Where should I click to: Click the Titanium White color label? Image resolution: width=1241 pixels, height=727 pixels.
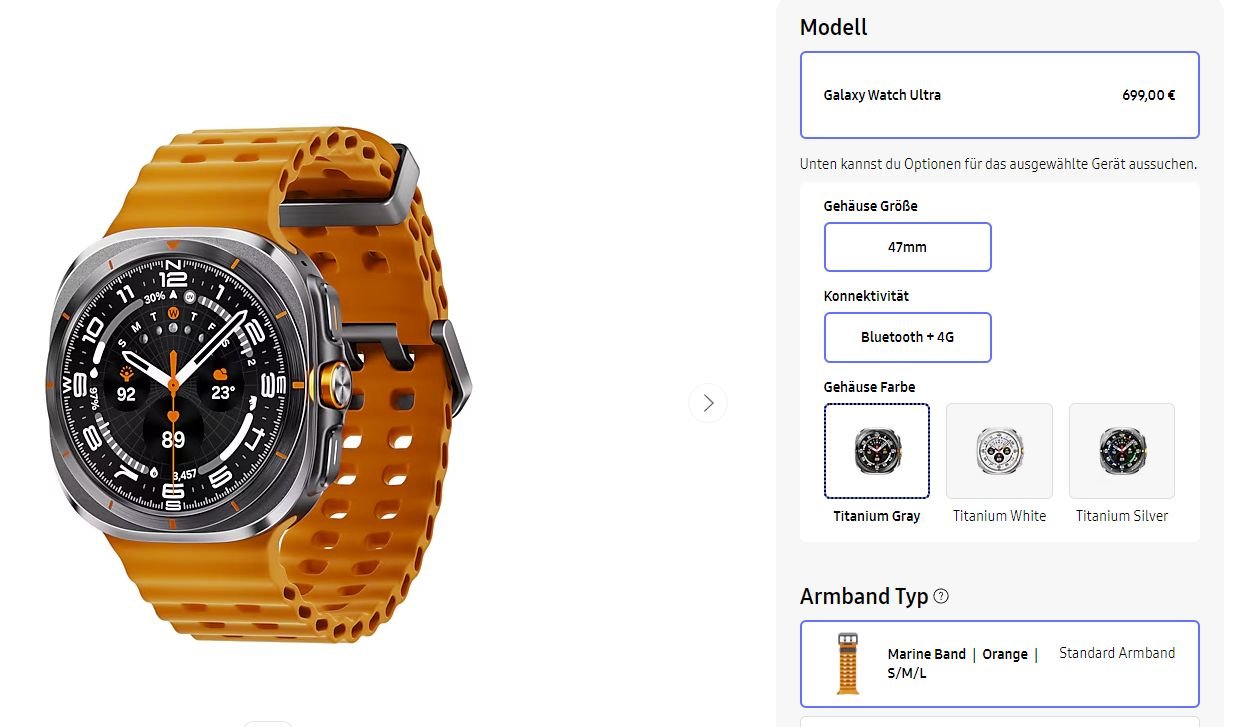click(x=999, y=516)
